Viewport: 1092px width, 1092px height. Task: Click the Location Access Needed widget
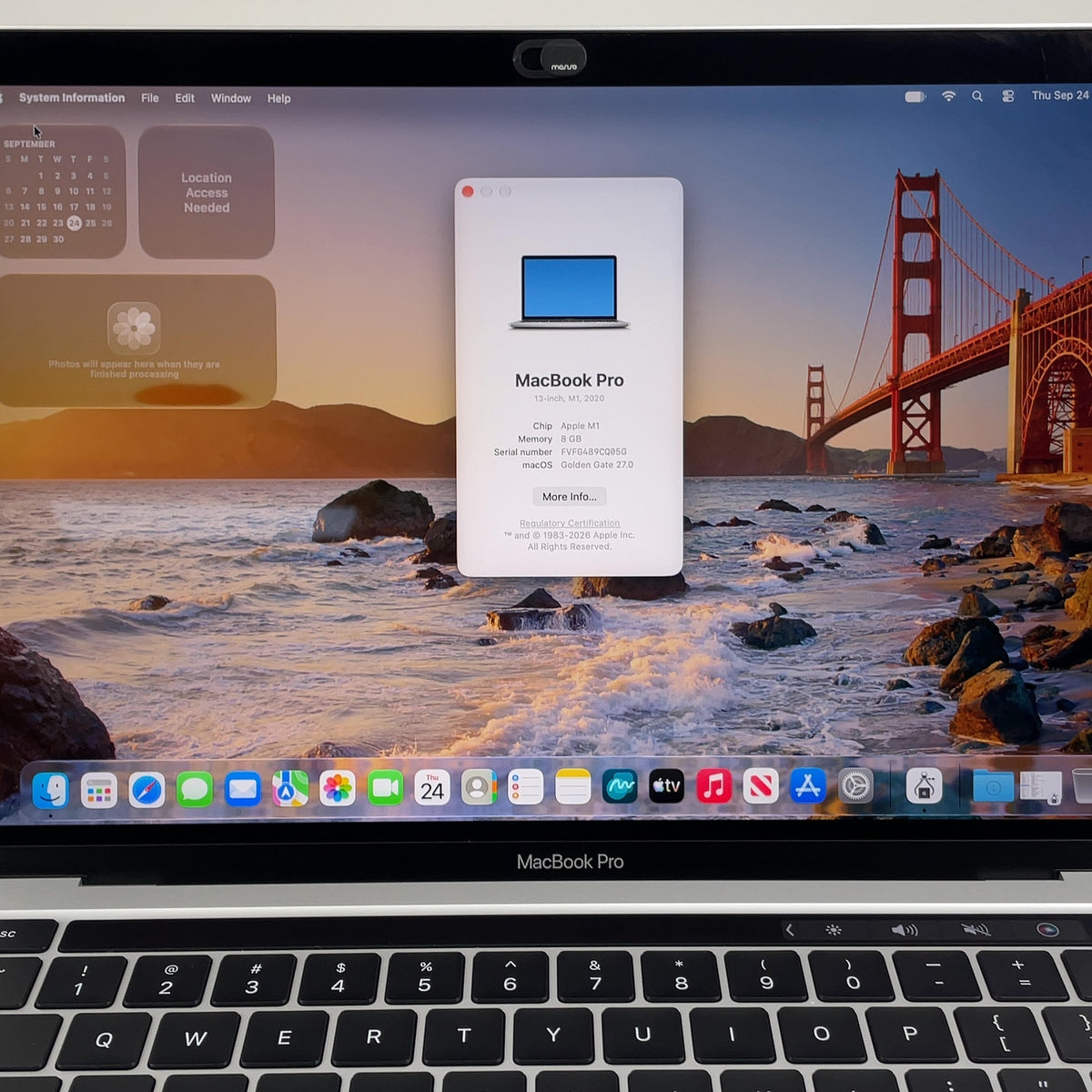[207, 192]
